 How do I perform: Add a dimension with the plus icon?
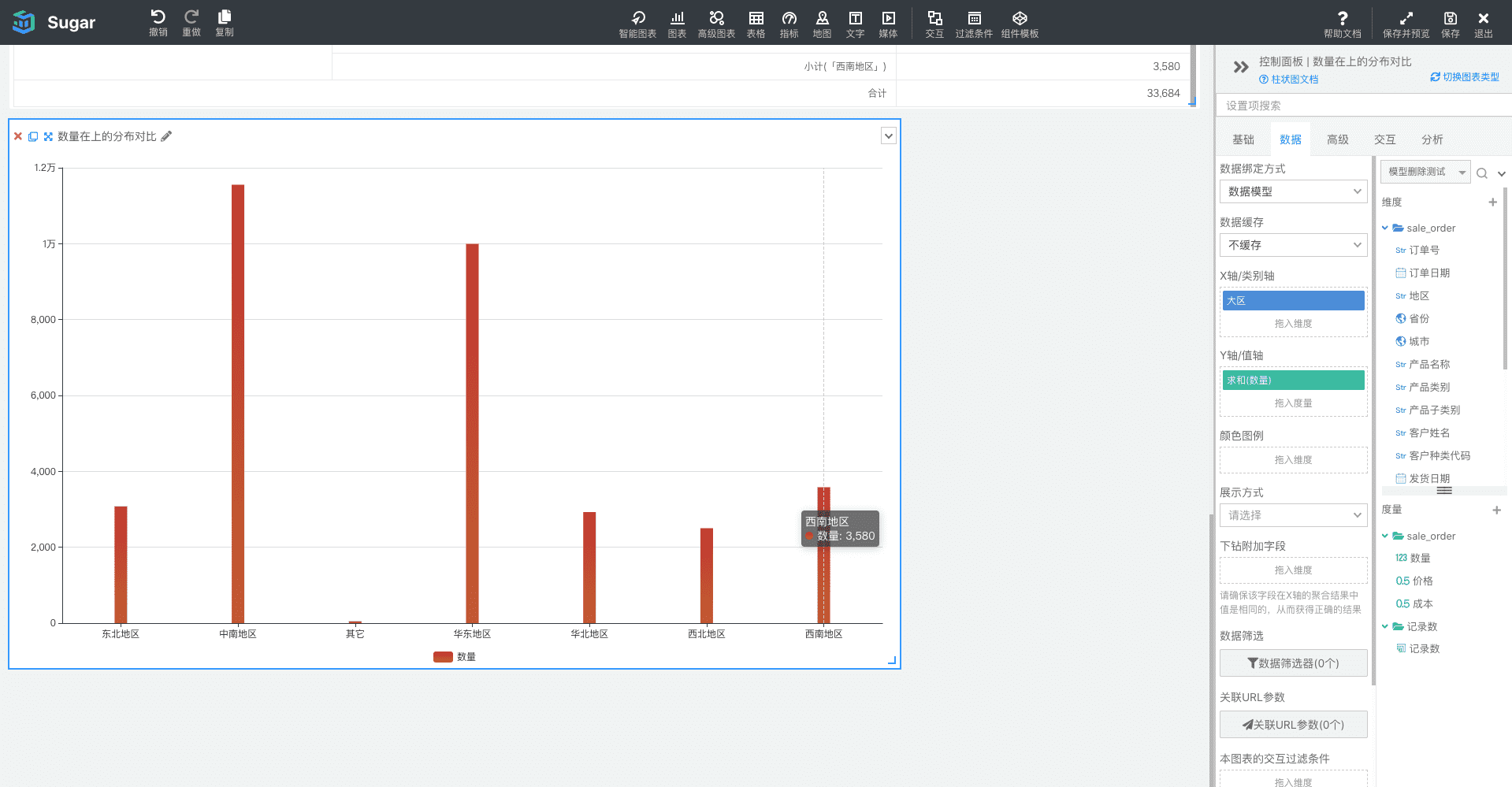(x=1492, y=202)
